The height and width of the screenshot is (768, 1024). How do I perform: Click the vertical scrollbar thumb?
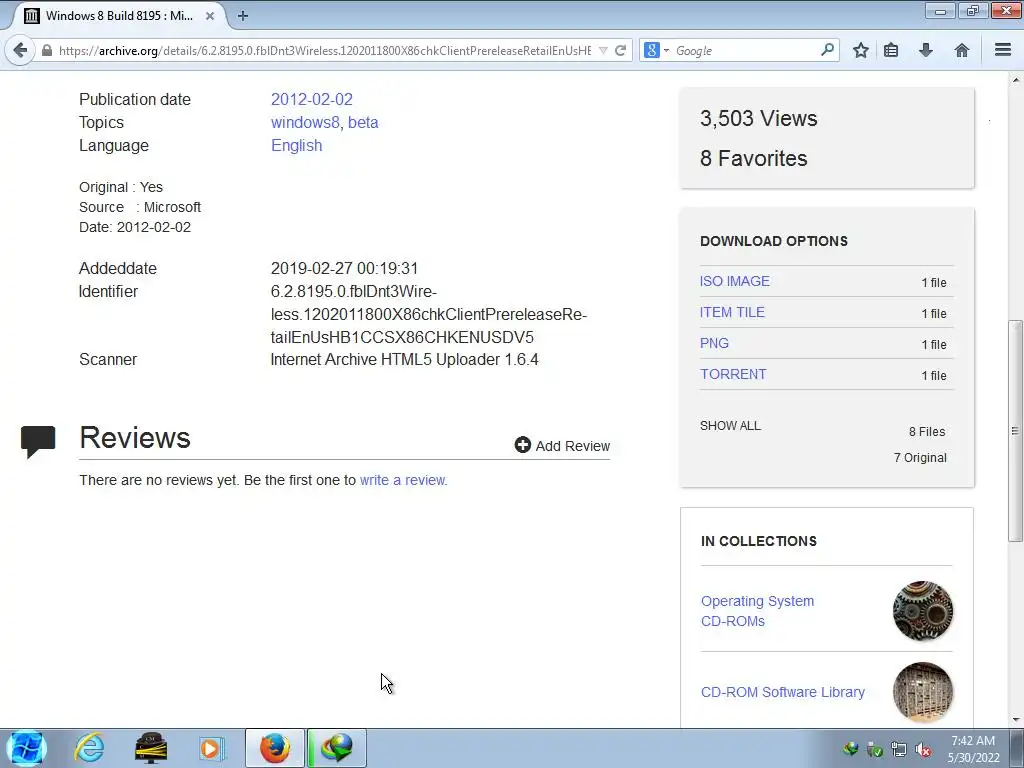tap(1015, 431)
